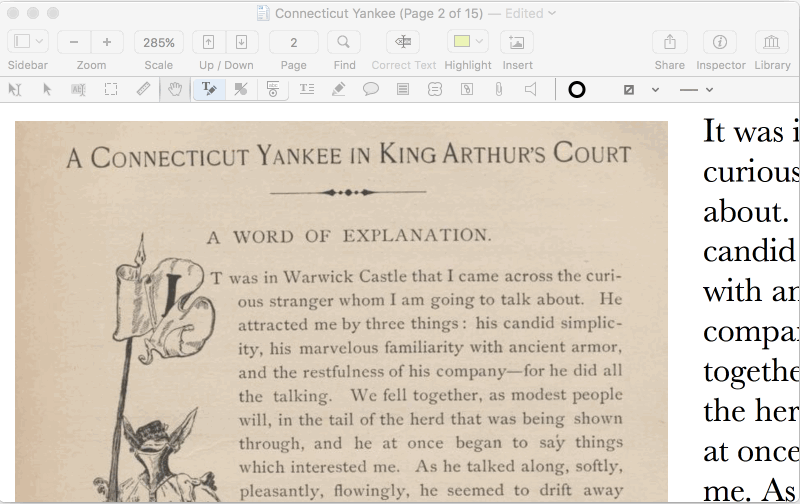800x504 pixels.
Task: Open the Share menu
Action: click(x=669, y=42)
